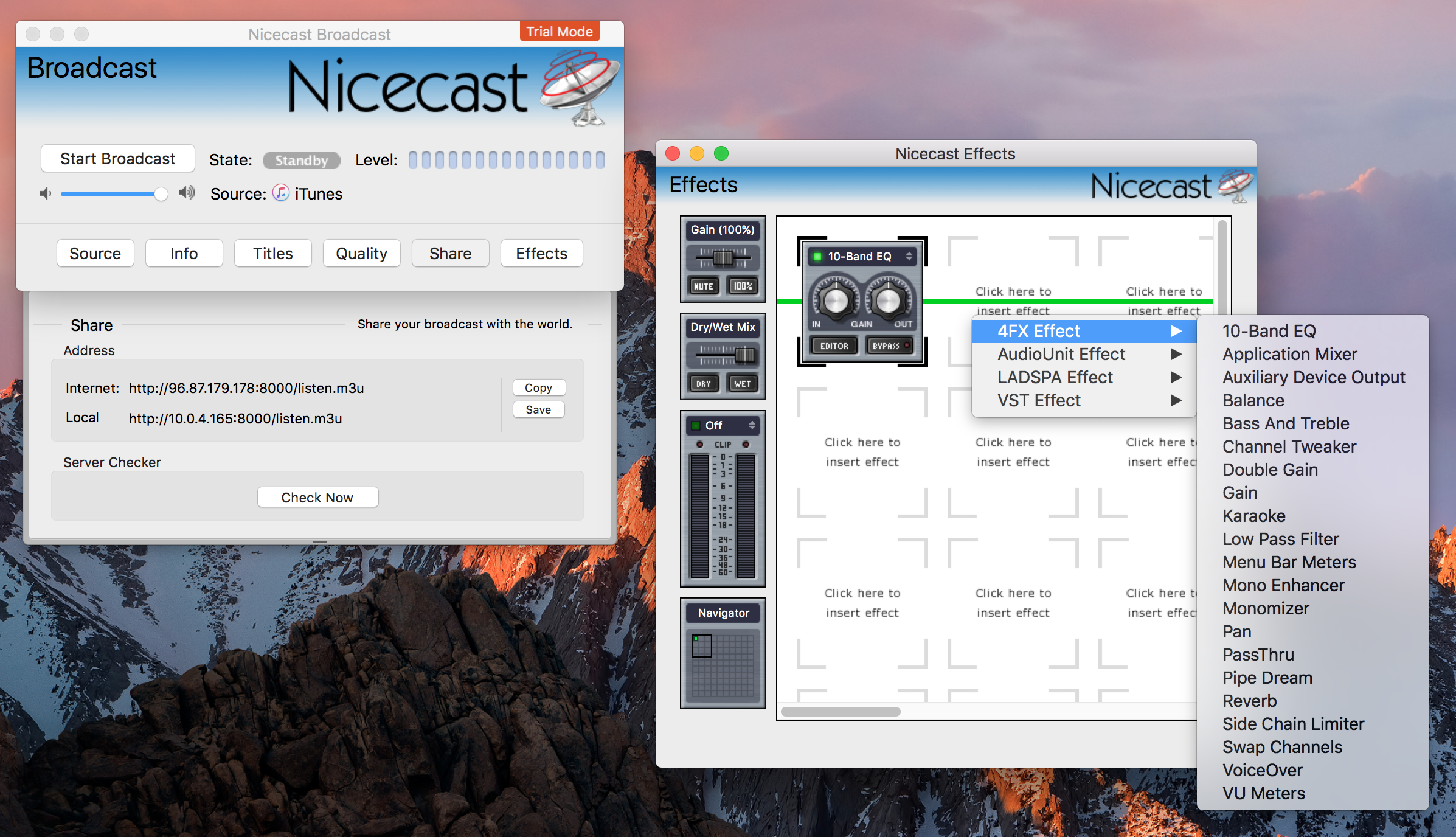Image resolution: width=1456 pixels, height=837 pixels.
Task: Open the Source panel
Action: click(x=95, y=254)
